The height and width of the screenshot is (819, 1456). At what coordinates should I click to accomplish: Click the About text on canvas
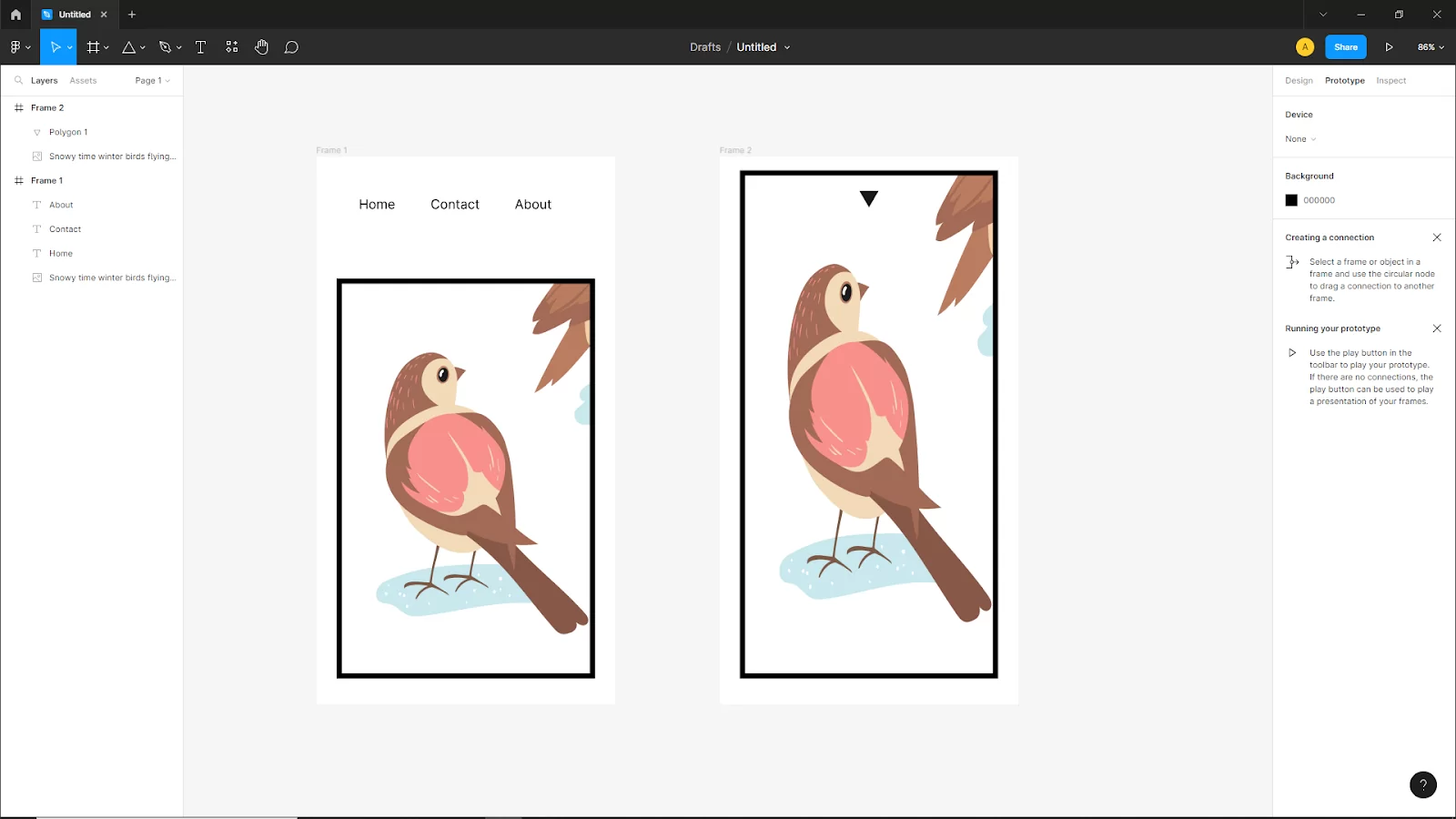click(x=533, y=205)
